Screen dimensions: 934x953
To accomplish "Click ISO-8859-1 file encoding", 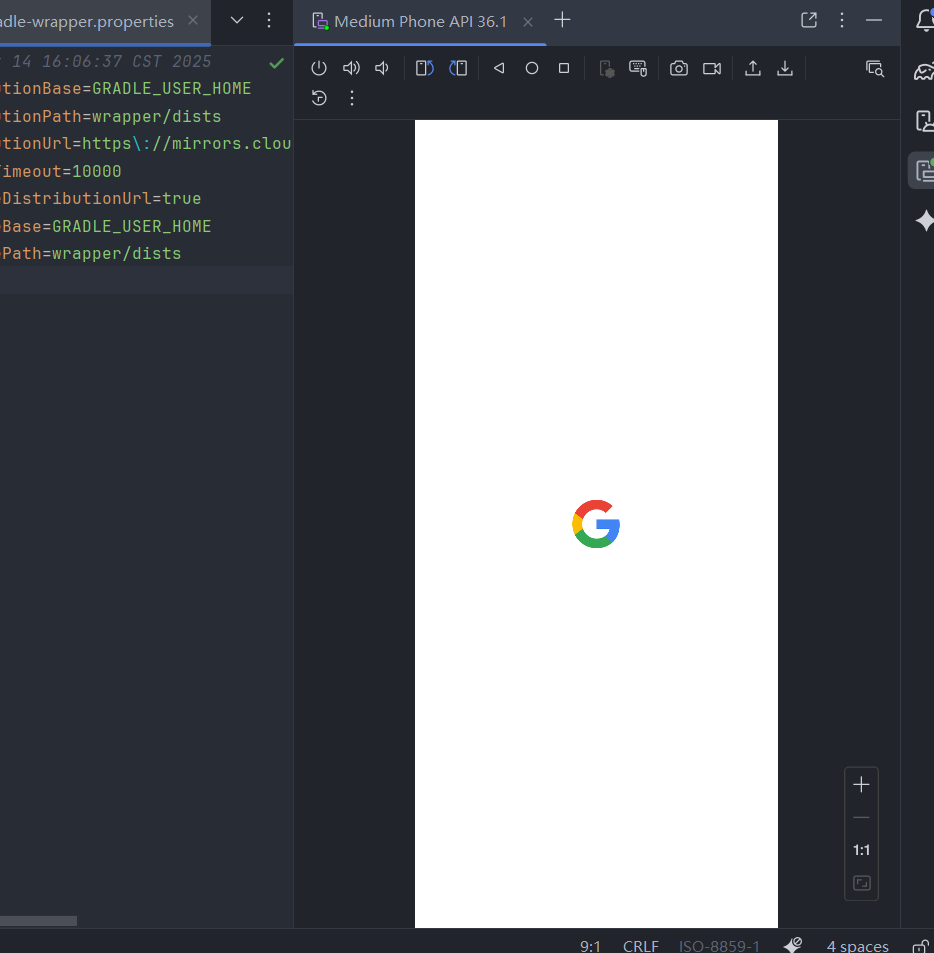I will click(719, 946).
